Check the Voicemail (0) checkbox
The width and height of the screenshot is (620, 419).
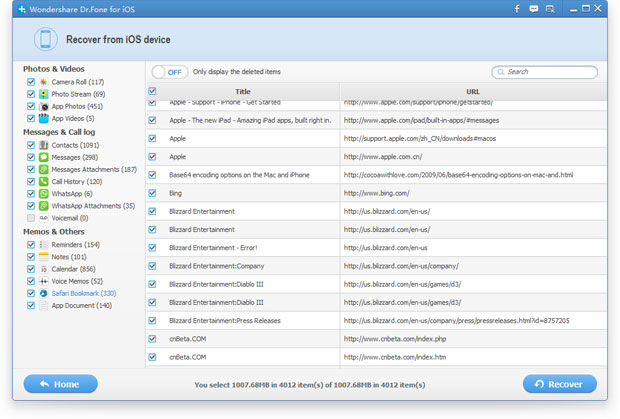click(x=31, y=218)
